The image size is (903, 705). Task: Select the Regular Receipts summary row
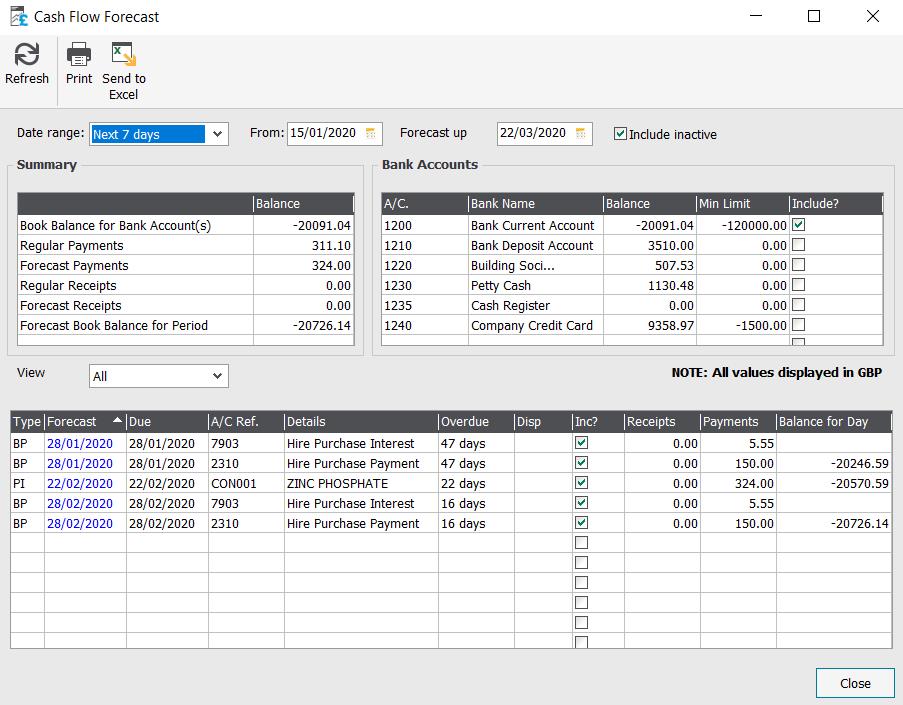tap(185, 286)
